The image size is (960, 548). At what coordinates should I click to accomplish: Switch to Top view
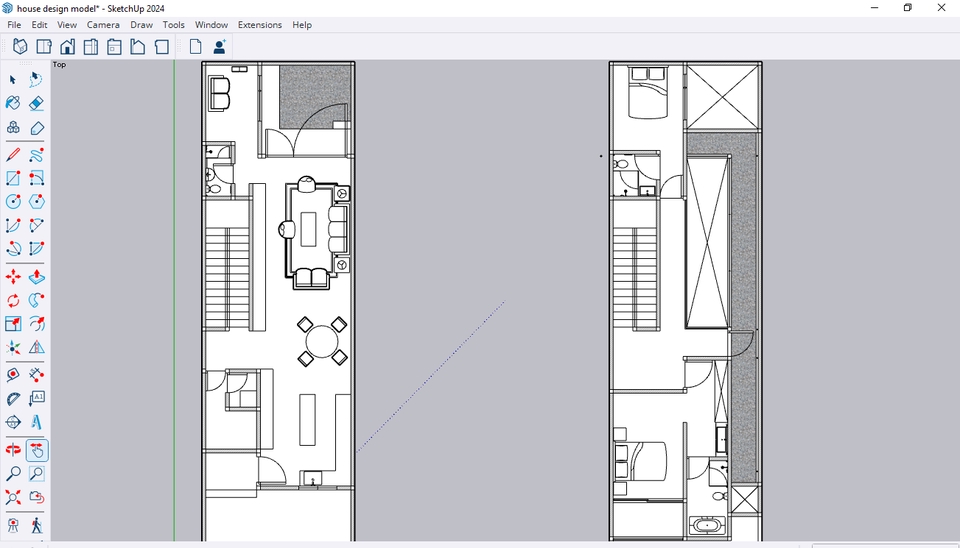click(x=43, y=47)
